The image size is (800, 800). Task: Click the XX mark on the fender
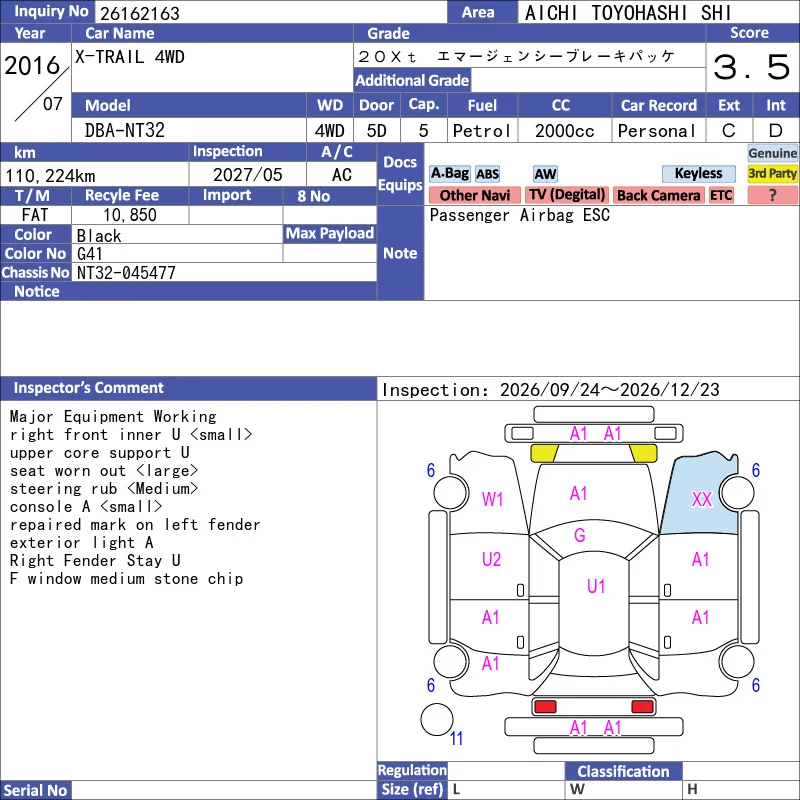pos(702,499)
